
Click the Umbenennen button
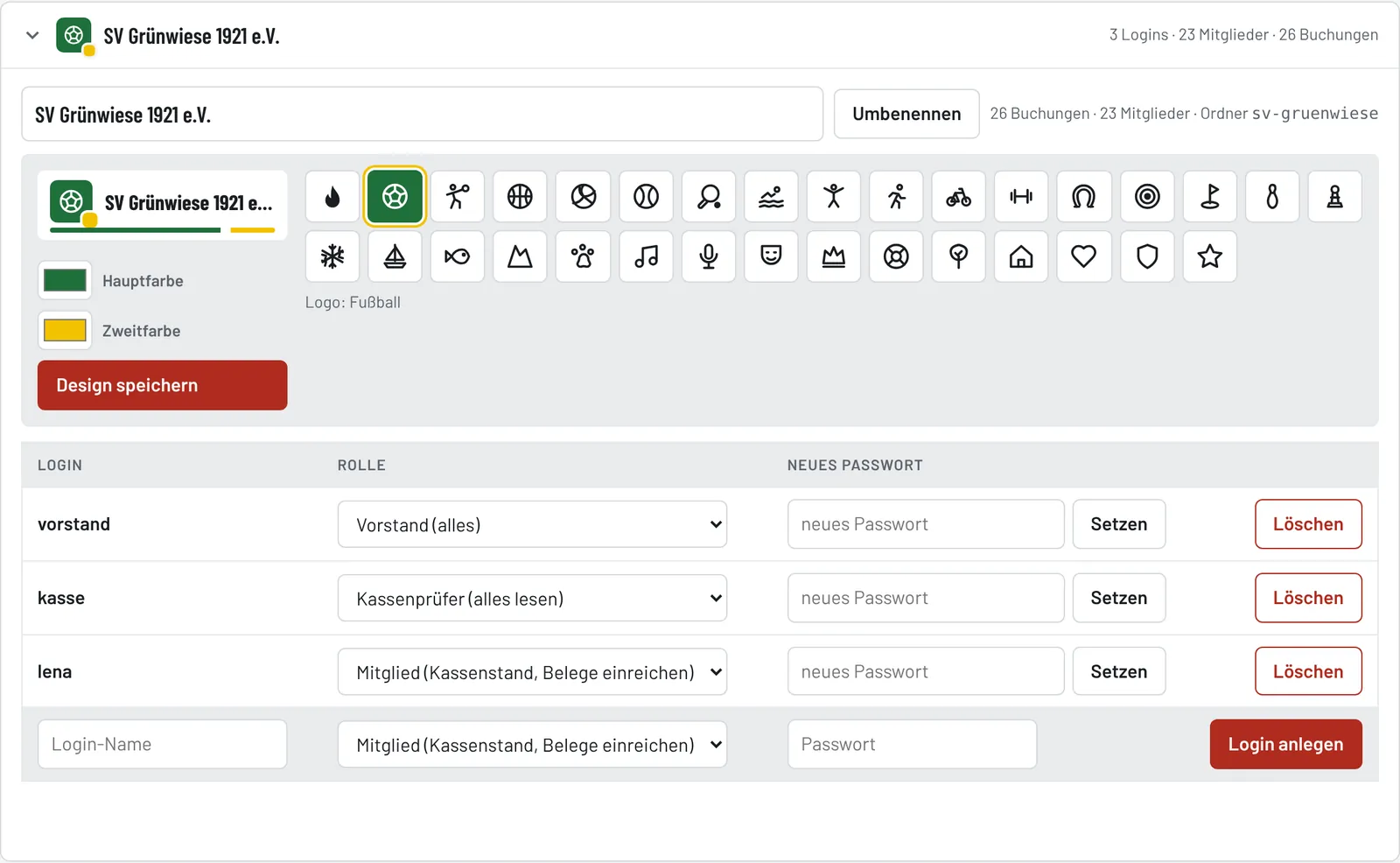pos(906,114)
